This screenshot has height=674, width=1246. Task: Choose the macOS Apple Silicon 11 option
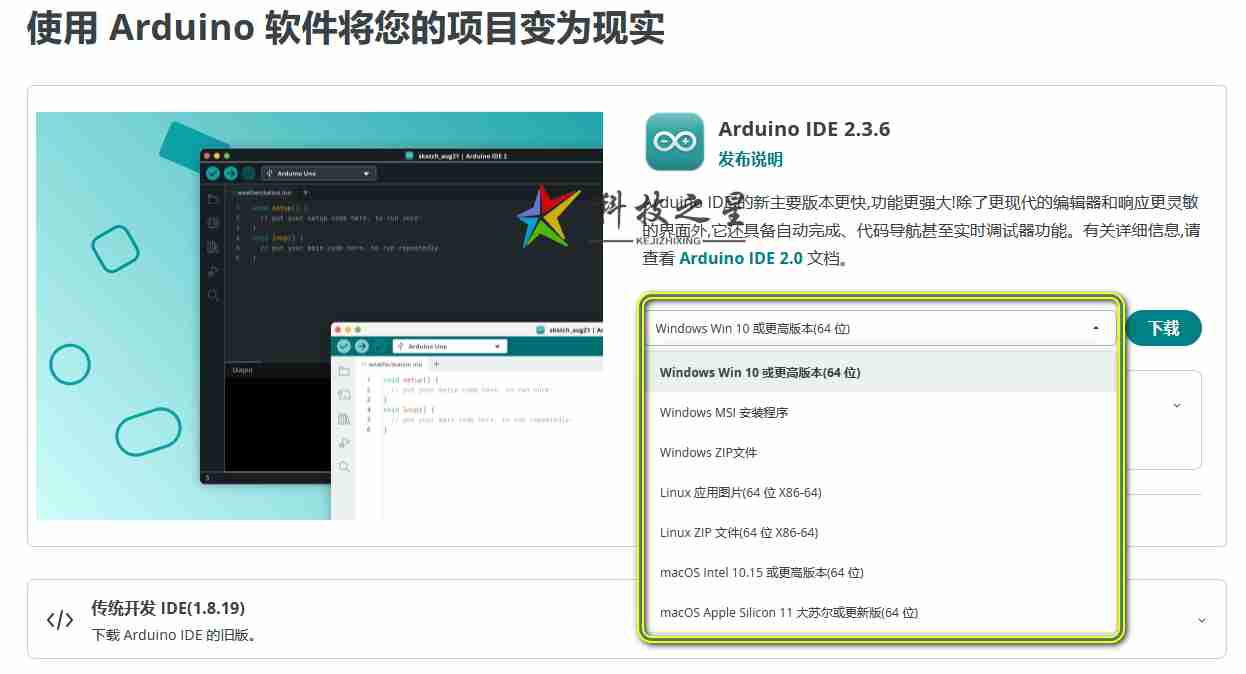[788, 613]
